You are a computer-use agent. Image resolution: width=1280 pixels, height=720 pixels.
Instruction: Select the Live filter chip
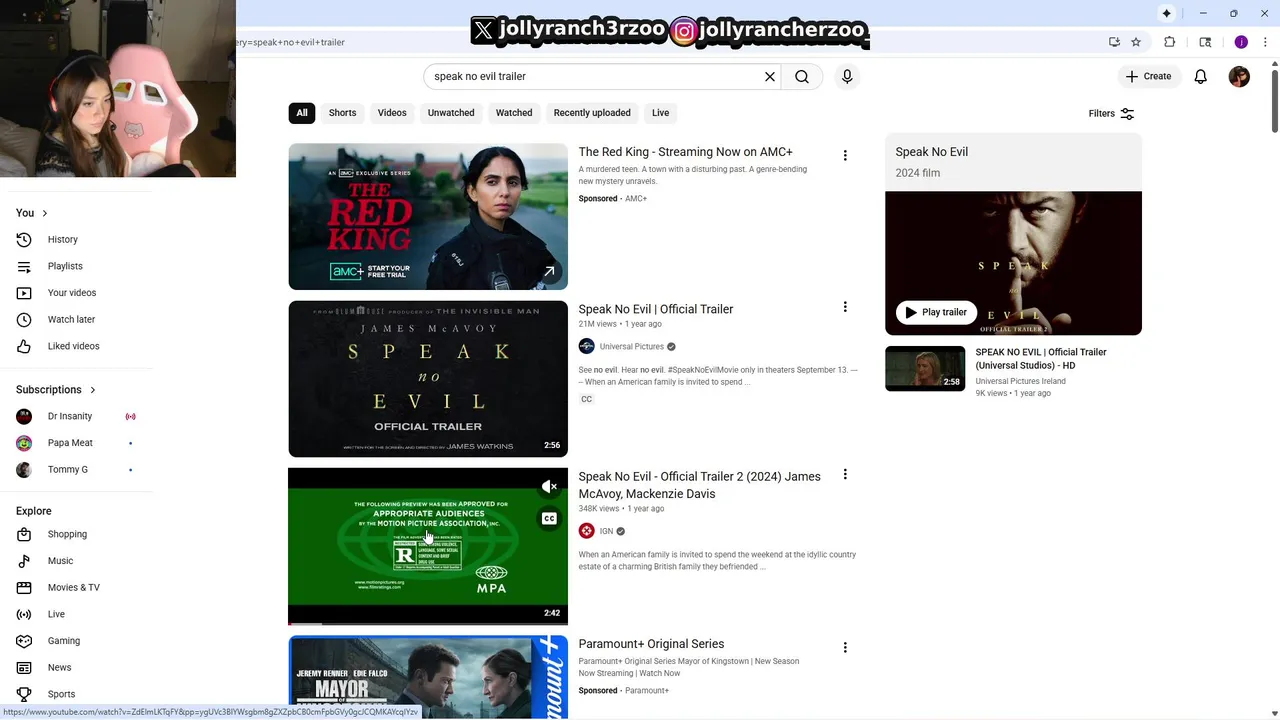tap(661, 113)
